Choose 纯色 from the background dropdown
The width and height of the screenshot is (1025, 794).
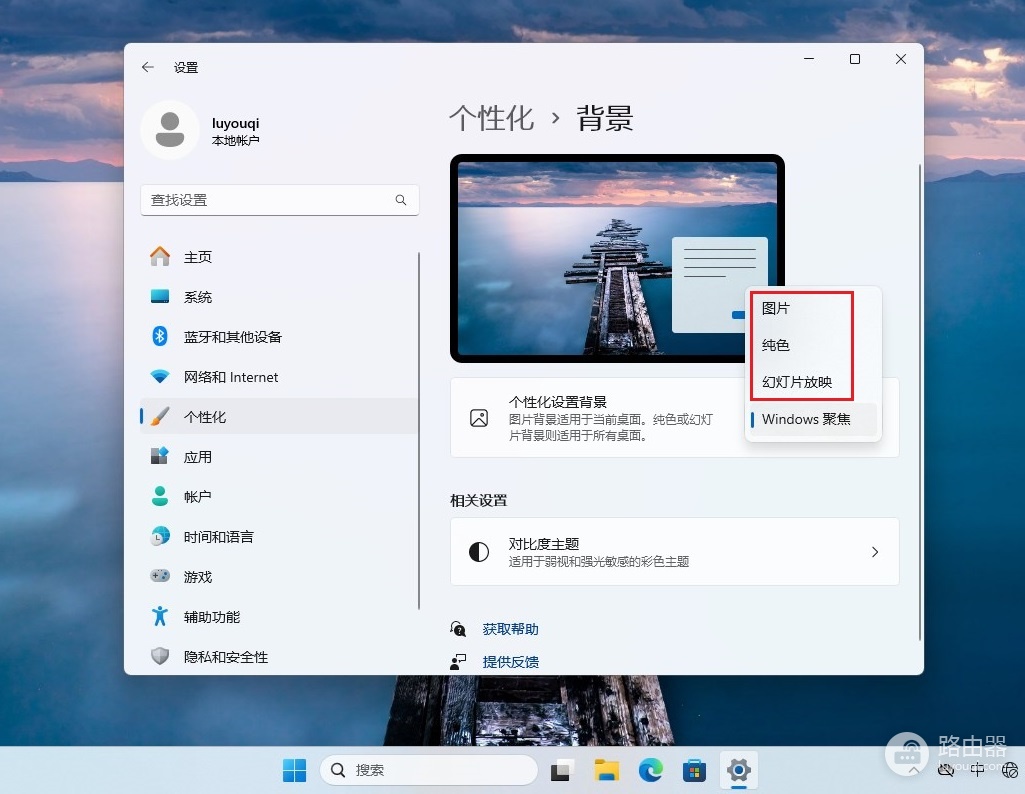[813, 345]
